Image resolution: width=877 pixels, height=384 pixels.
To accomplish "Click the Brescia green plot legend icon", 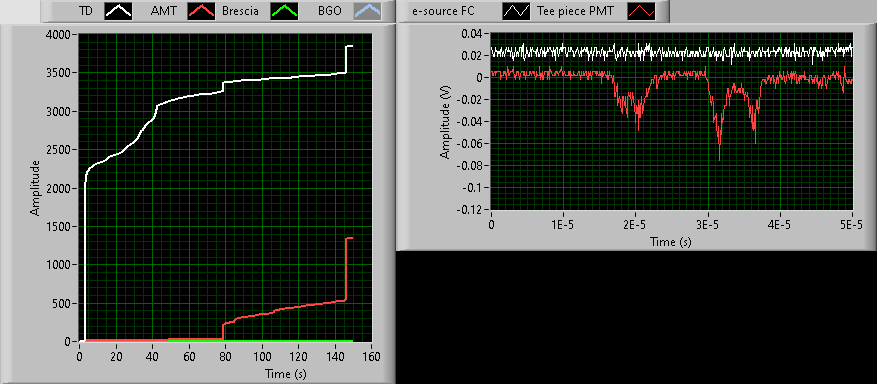I will coord(284,11).
